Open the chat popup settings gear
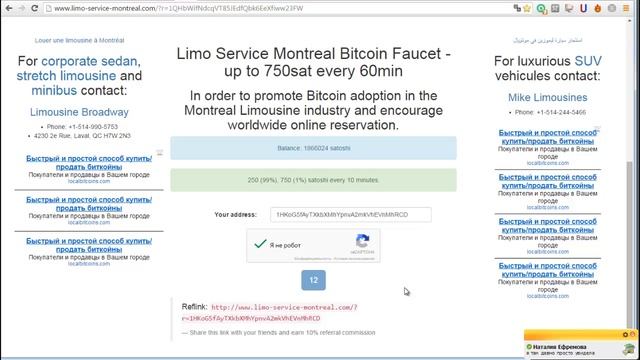 (x=625, y=334)
